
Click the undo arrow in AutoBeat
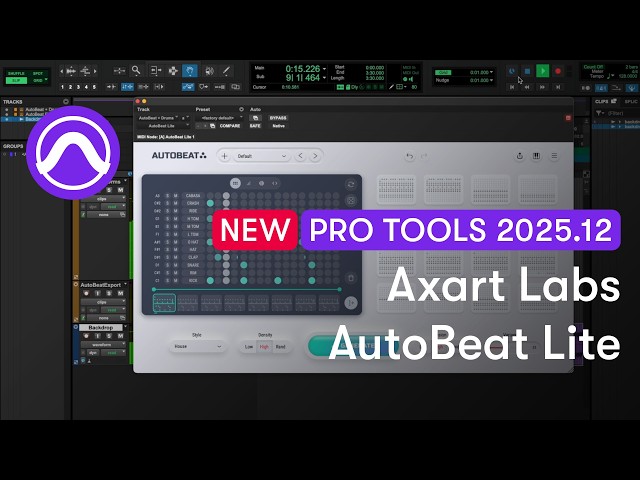[x=409, y=156]
